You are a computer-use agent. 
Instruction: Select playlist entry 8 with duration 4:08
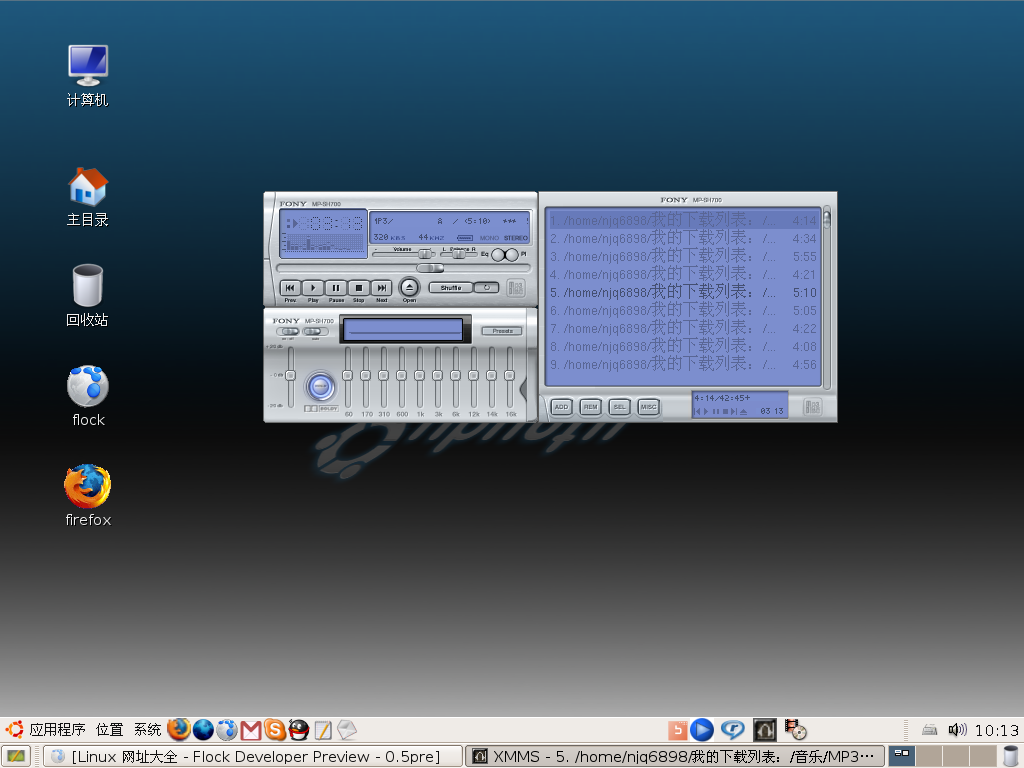pos(683,346)
